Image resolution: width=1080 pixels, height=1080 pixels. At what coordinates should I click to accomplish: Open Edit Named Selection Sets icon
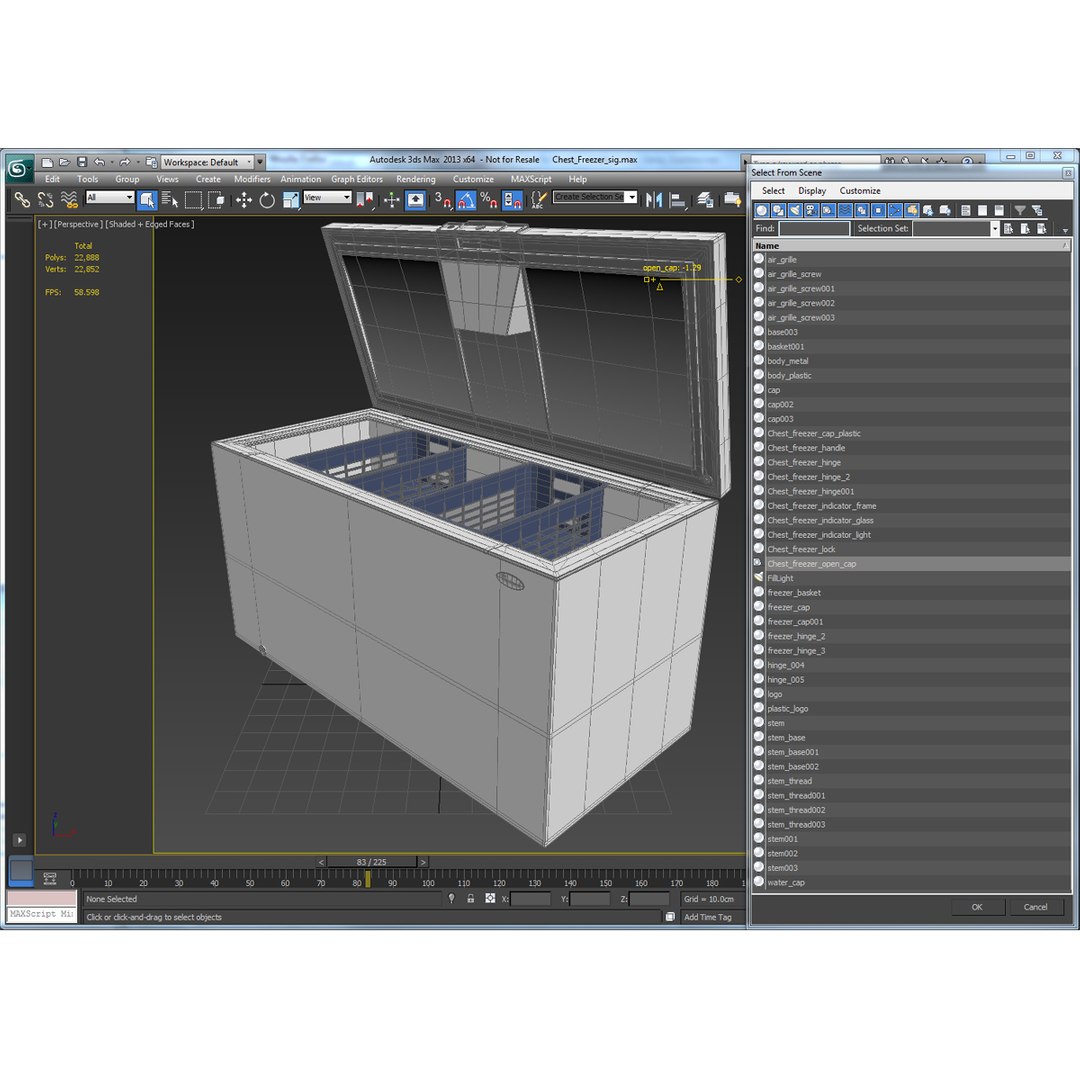pos(538,200)
